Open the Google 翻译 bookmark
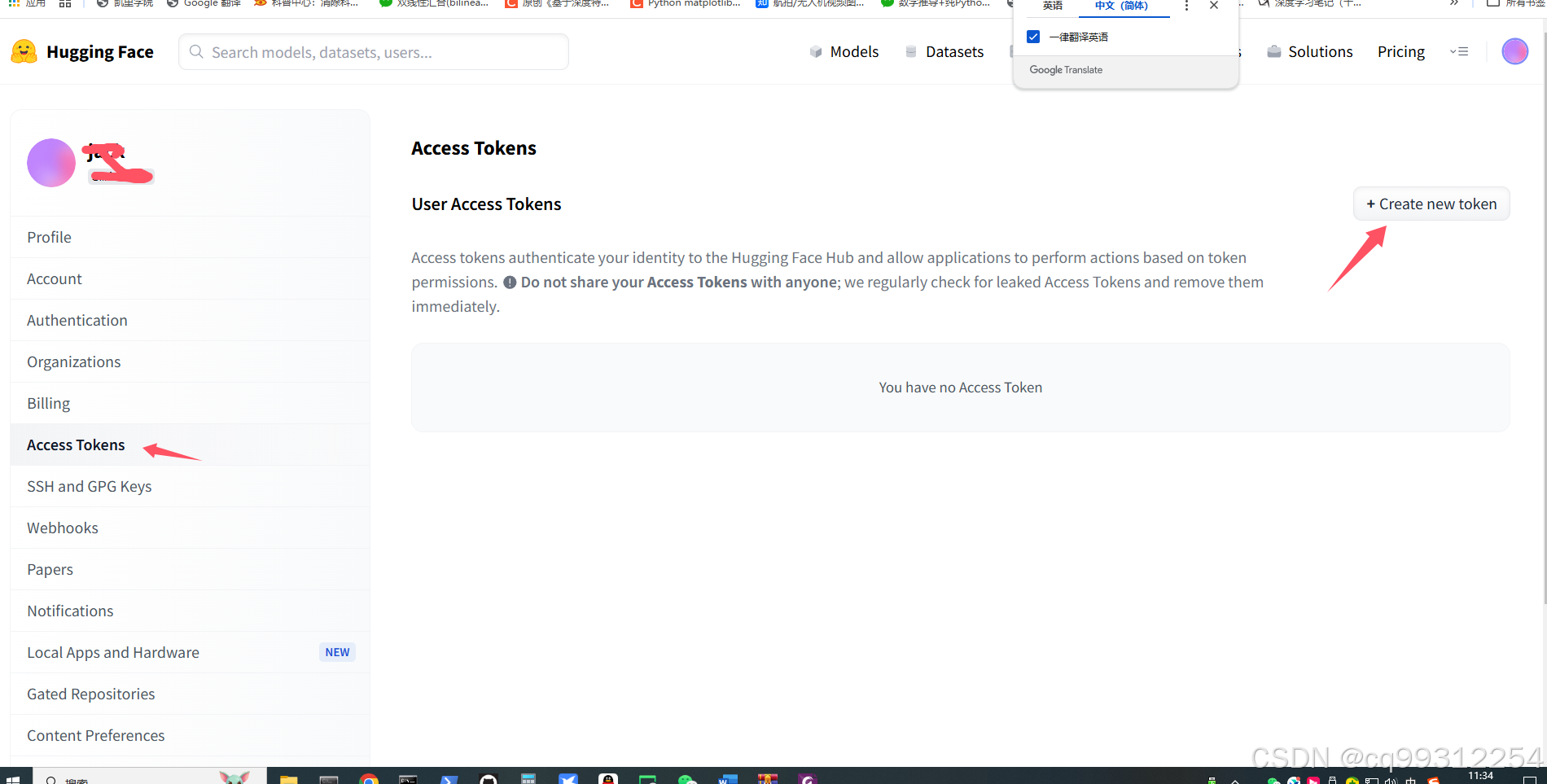The image size is (1547, 784). coord(204,4)
